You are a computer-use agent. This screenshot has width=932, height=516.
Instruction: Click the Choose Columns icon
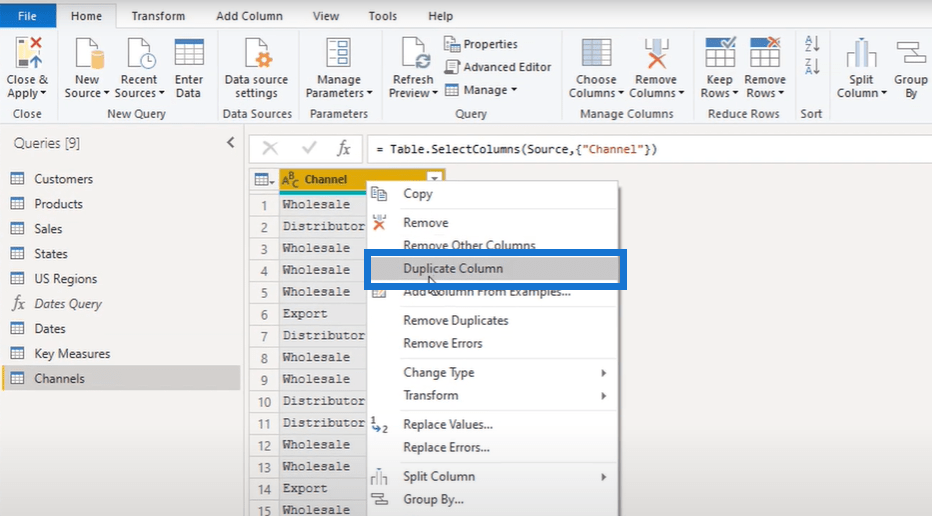pyautogui.click(x=596, y=54)
